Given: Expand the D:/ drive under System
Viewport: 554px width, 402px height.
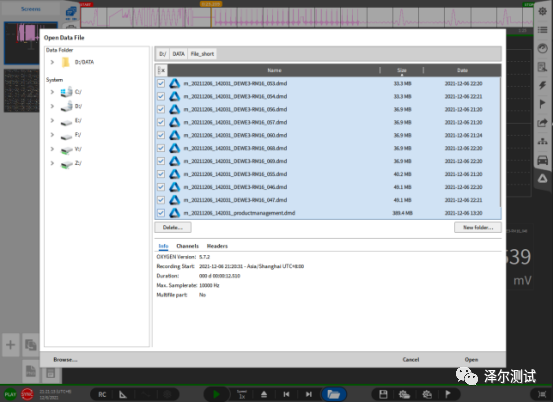Looking at the screenshot, I should (52, 106).
